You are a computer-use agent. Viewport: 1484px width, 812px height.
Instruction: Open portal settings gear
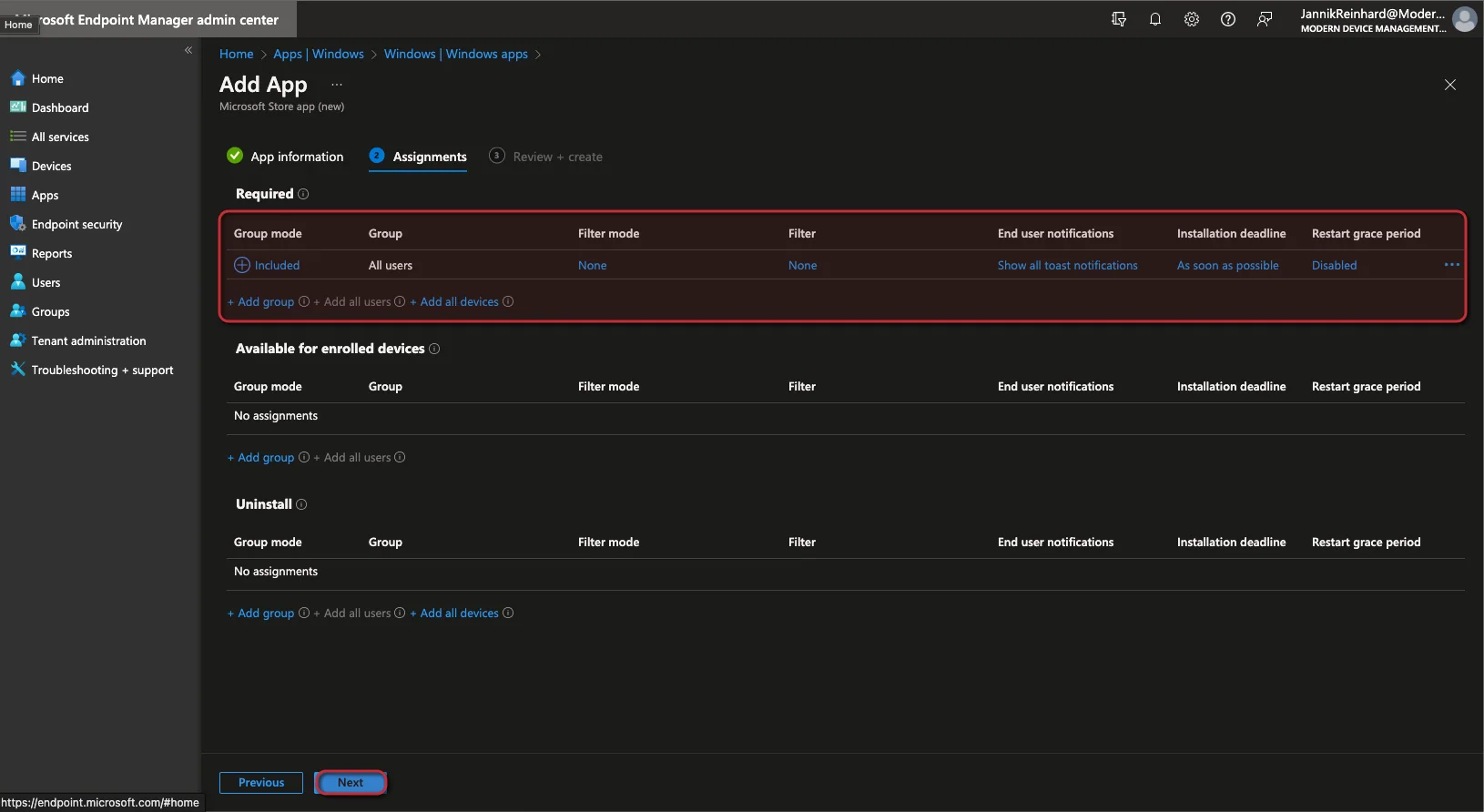point(1192,19)
